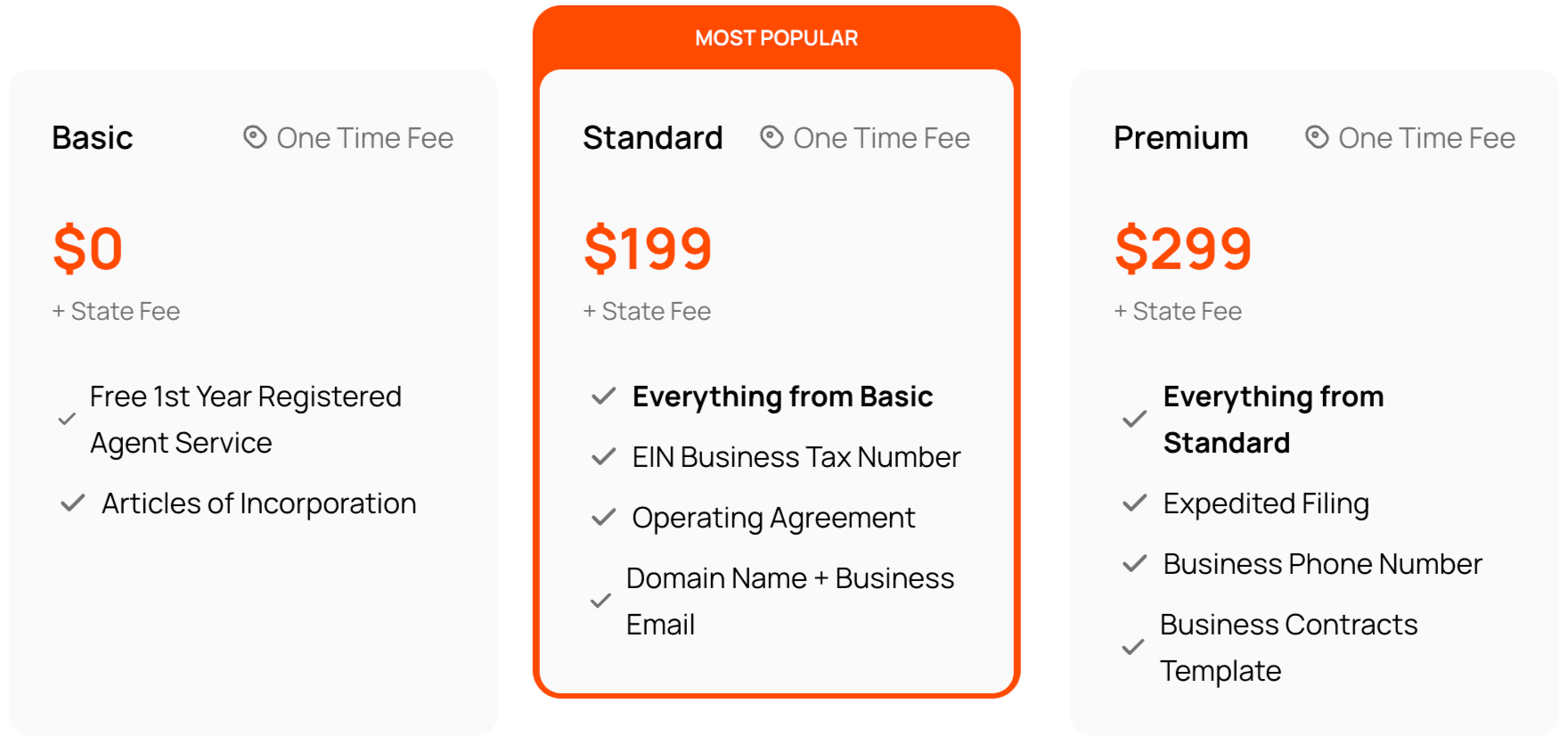The image size is (1568, 745).
Task: Click the Domain Name + Business Email item
Action: [791, 601]
